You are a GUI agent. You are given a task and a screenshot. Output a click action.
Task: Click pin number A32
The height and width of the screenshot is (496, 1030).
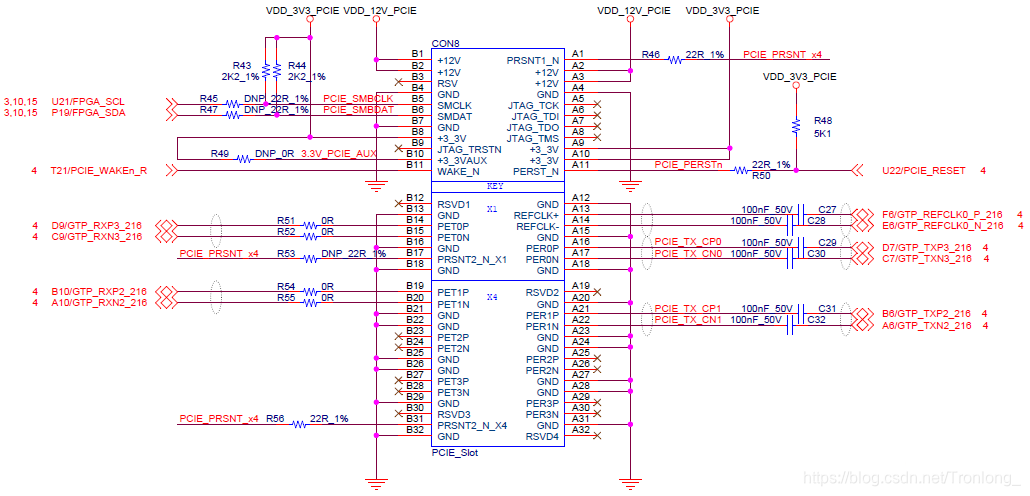click(581, 429)
